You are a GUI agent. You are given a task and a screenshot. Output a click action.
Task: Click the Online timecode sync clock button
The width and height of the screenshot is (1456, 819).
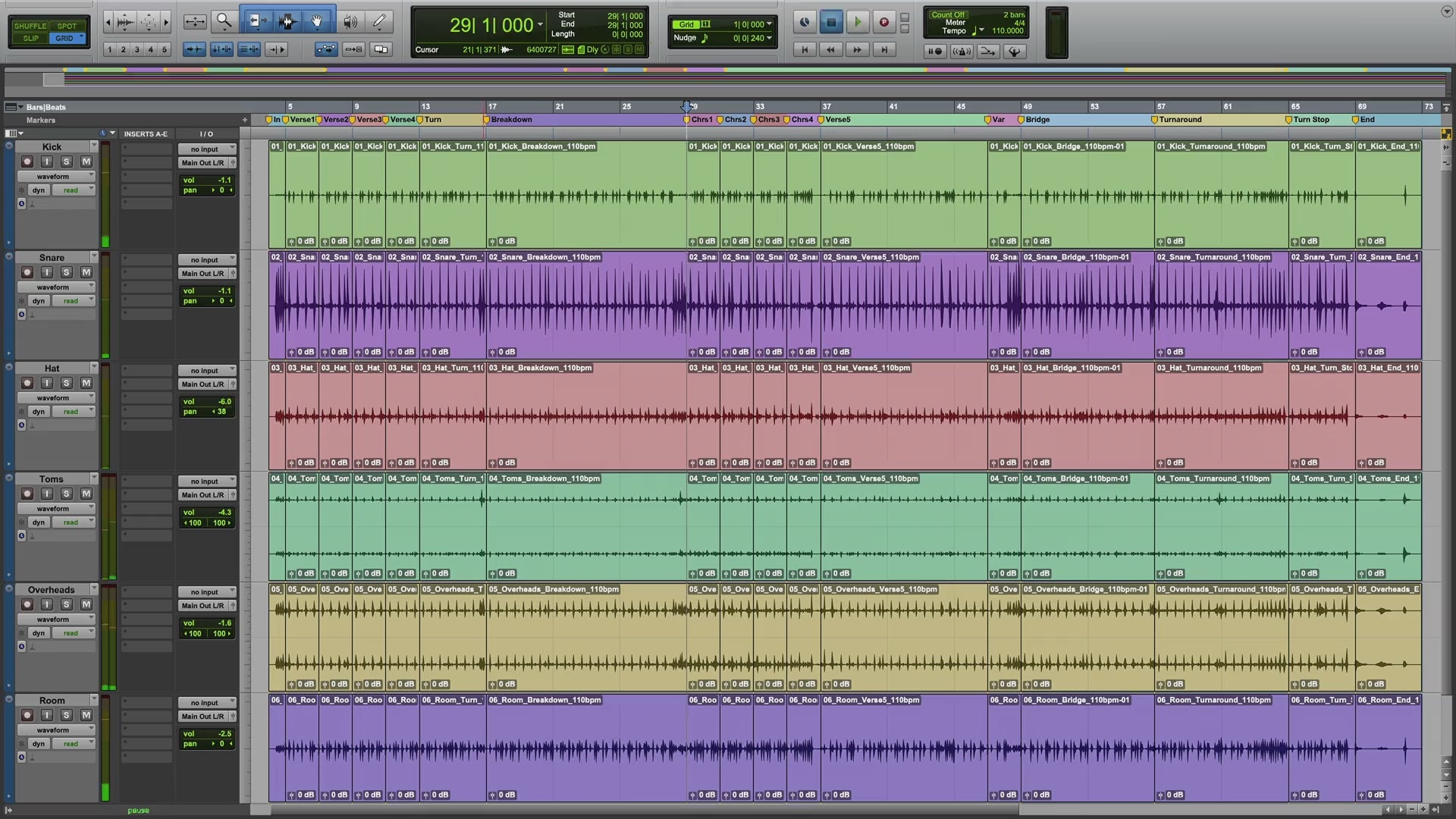[x=805, y=22]
